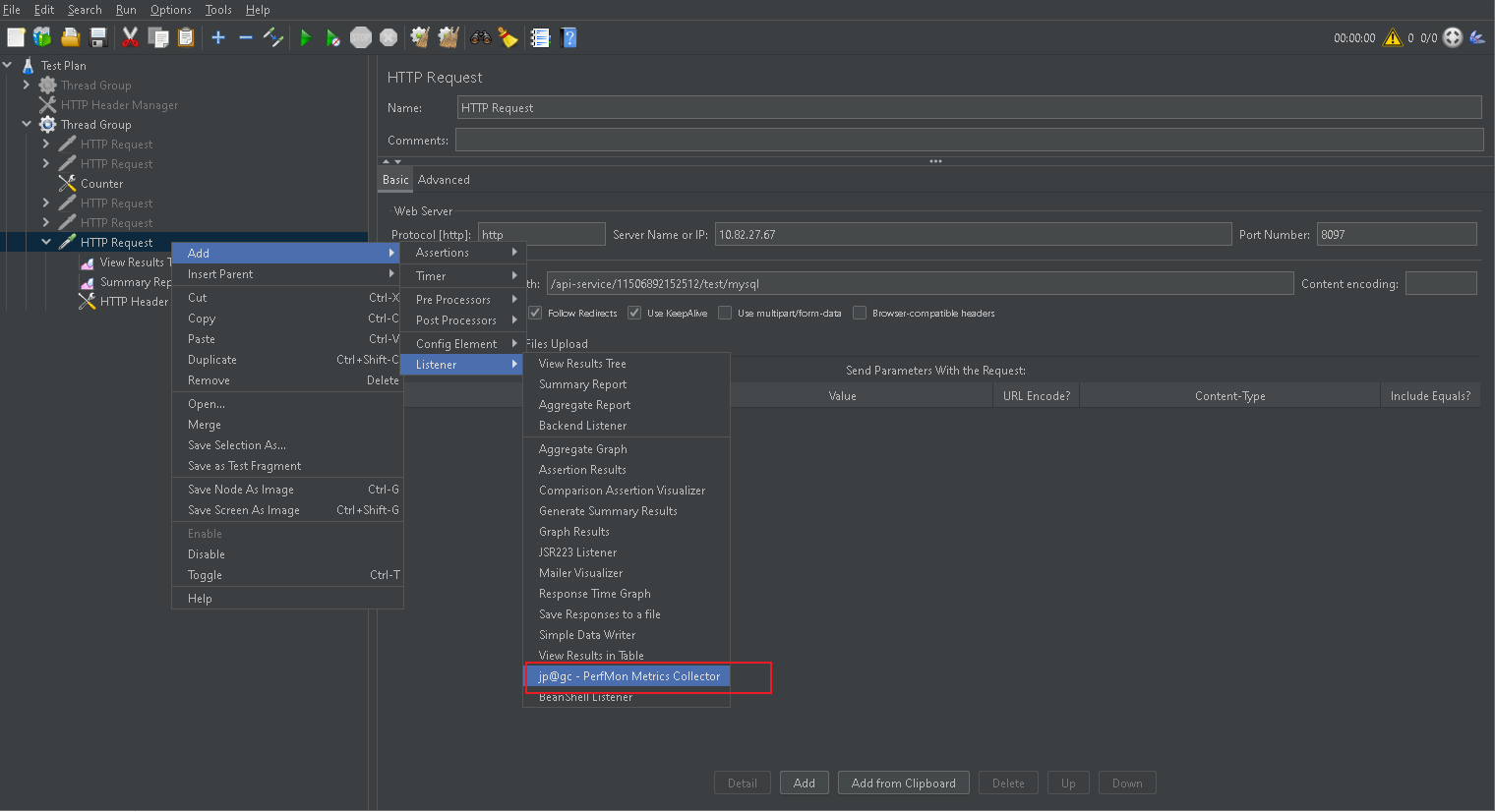Viewport: 1495px width, 812px height.
Task: Open the Timer submenu
Action: click(463, 276)
